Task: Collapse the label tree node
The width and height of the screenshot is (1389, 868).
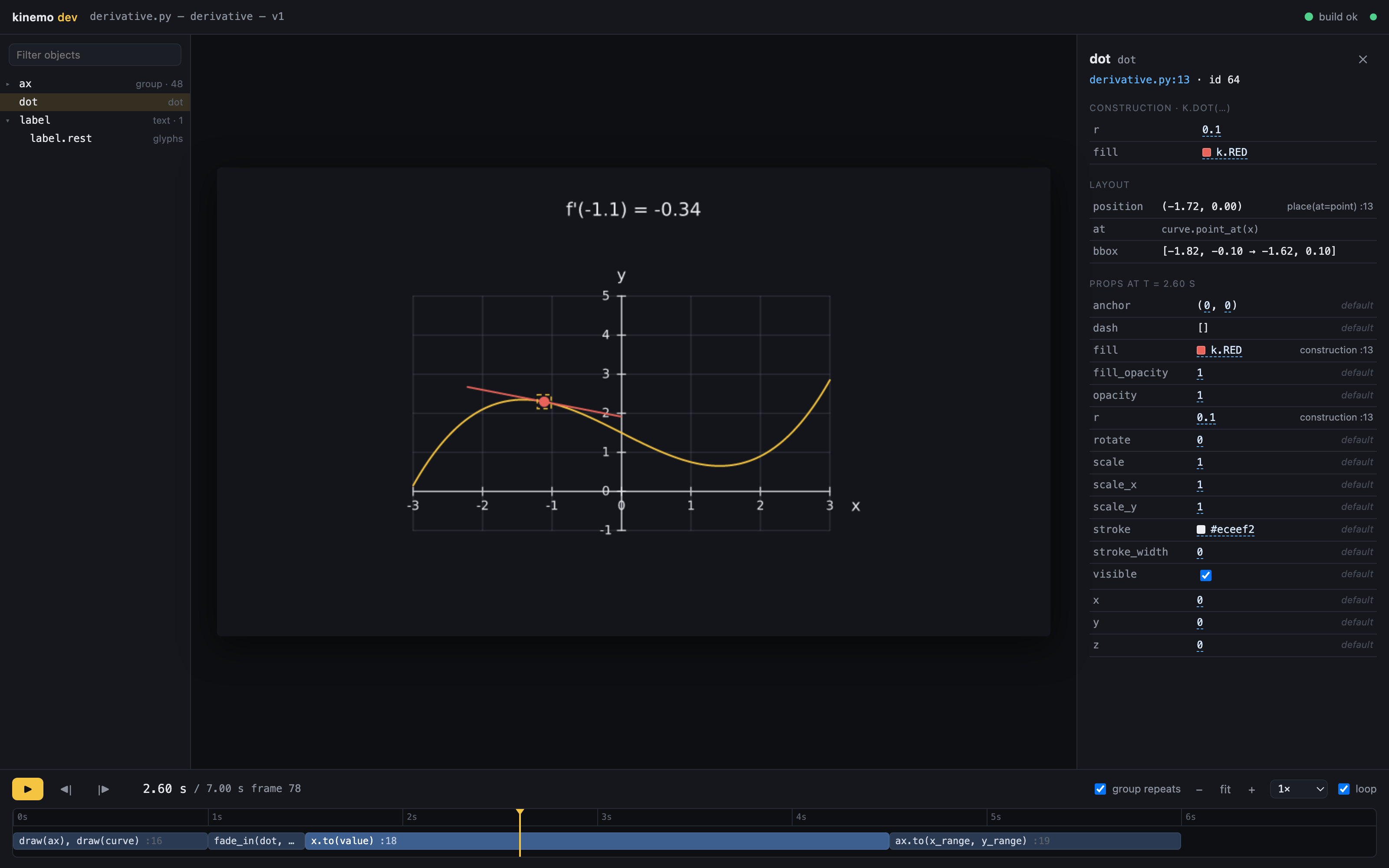Action: [8, 121]
